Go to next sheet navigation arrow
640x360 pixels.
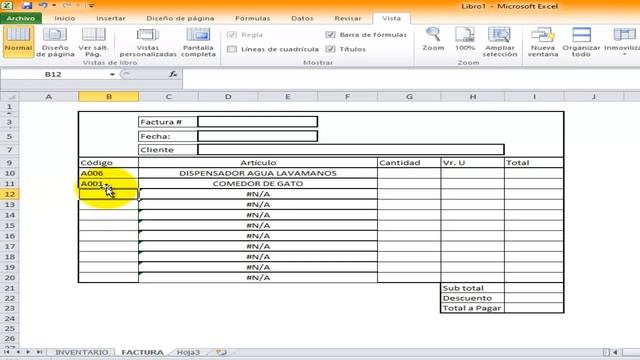28,352
